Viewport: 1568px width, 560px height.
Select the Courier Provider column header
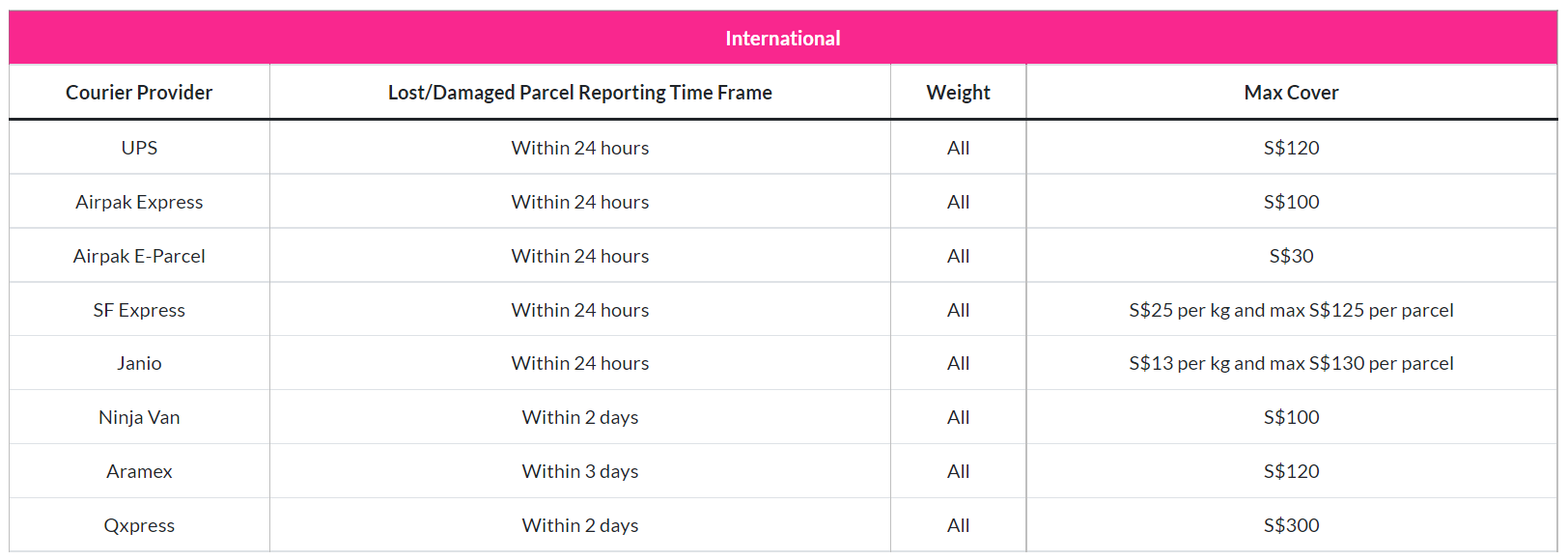point(139,93)
